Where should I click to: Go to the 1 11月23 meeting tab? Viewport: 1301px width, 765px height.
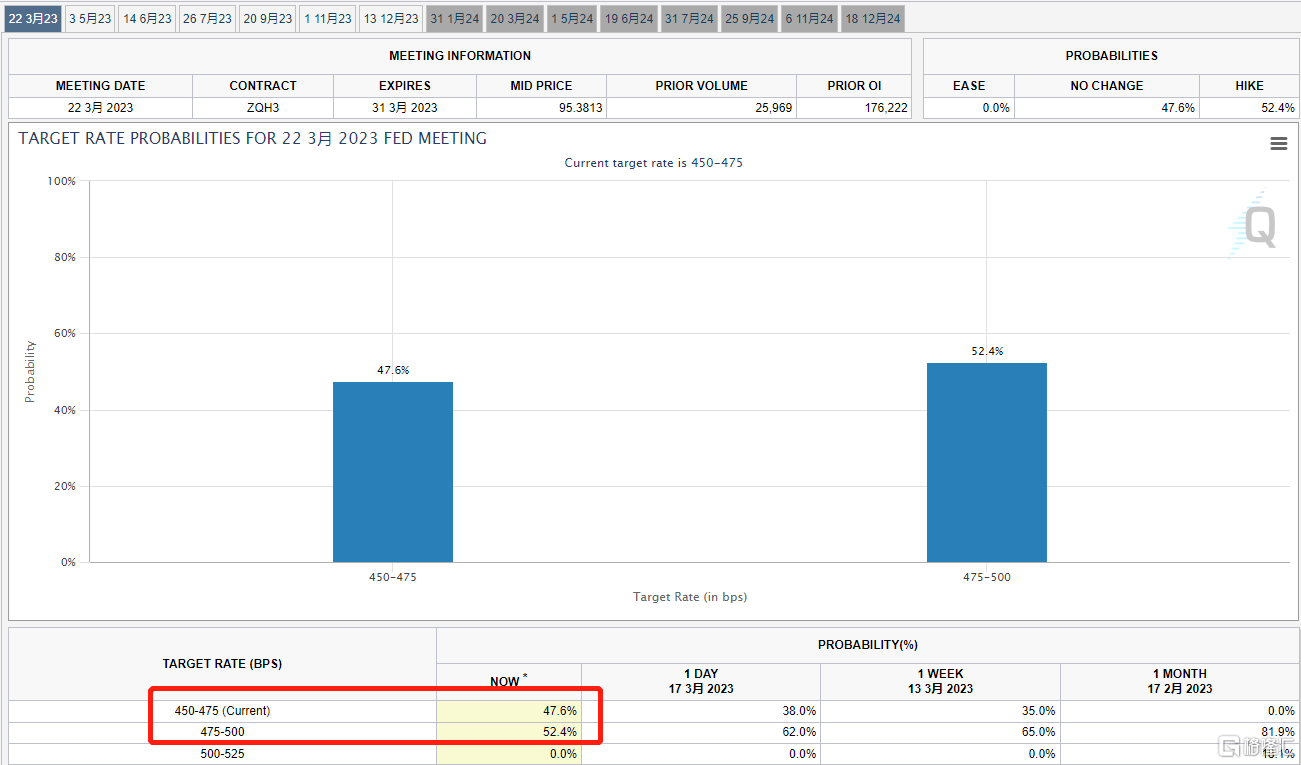[x=327, y=18]
